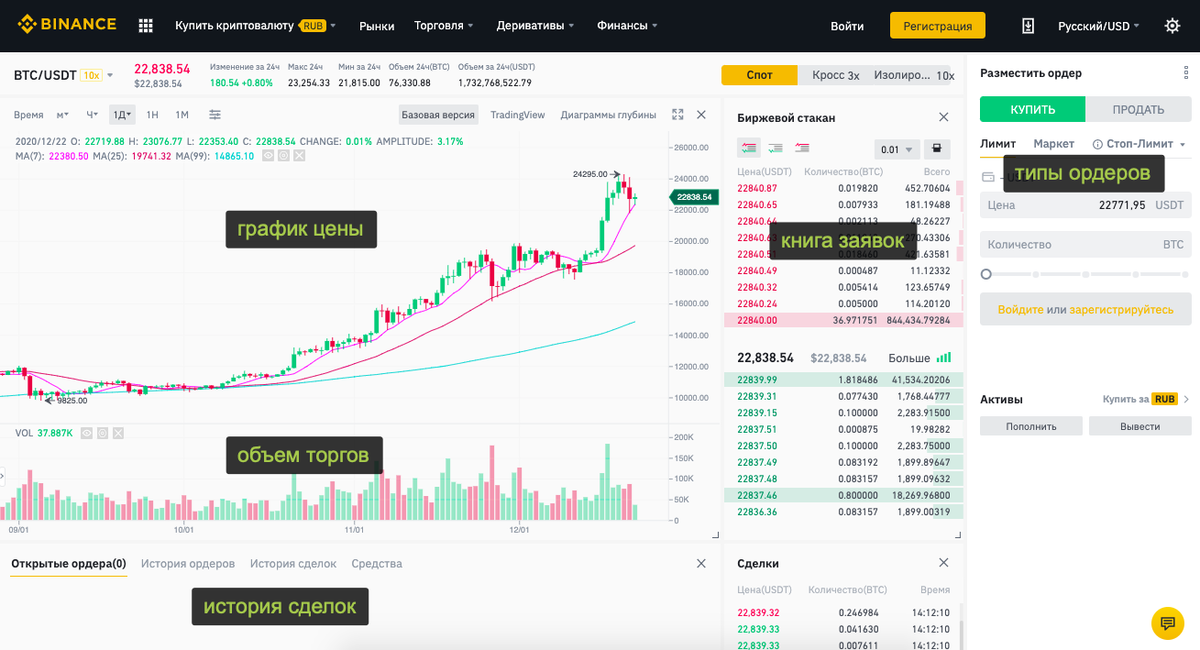
Task: Enter fullscreen chart mode
Action: click(677, 114)
